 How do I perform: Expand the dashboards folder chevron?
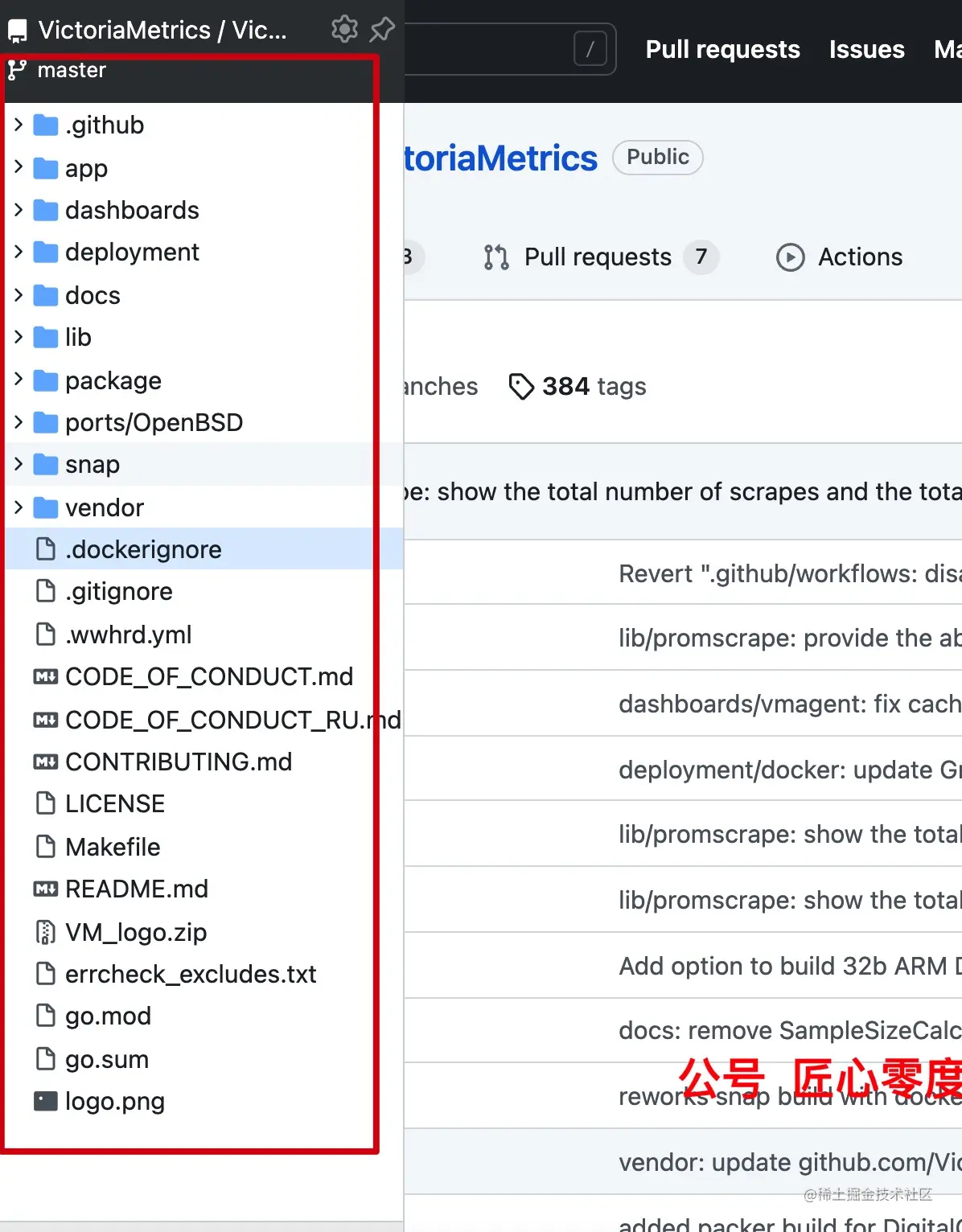tap(18, 210)
